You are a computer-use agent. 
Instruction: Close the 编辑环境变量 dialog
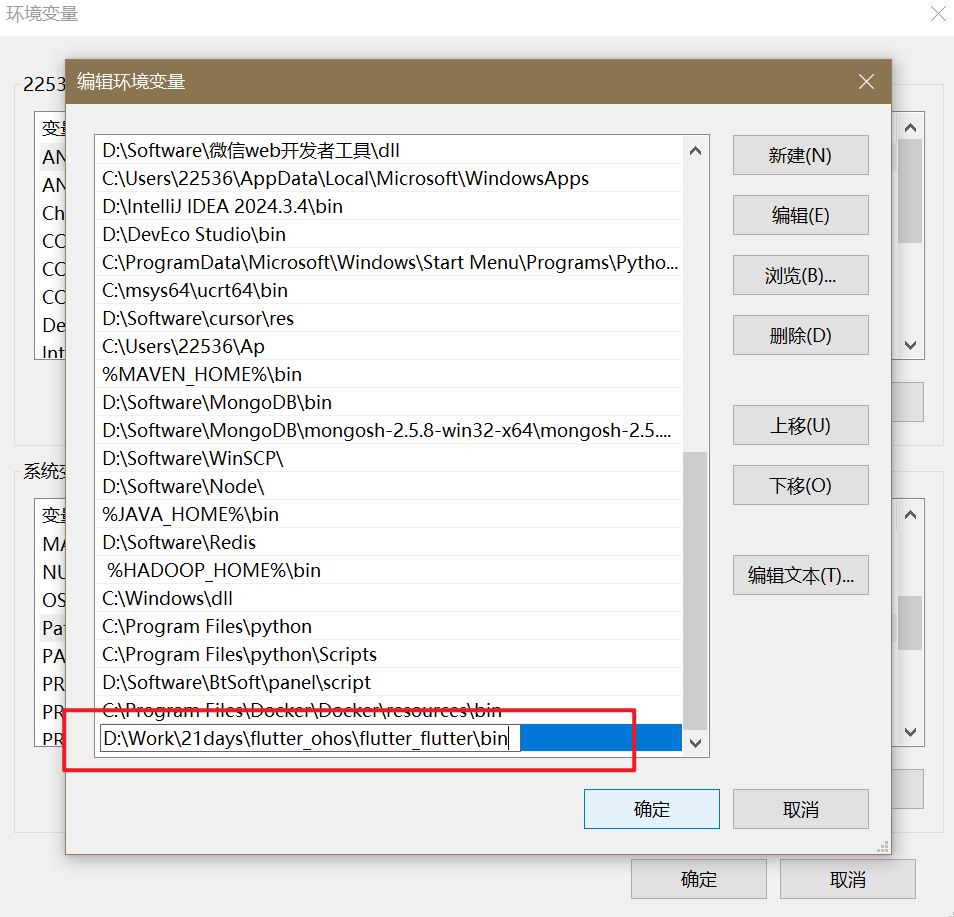pyautogui.click(x=866, y=82)
